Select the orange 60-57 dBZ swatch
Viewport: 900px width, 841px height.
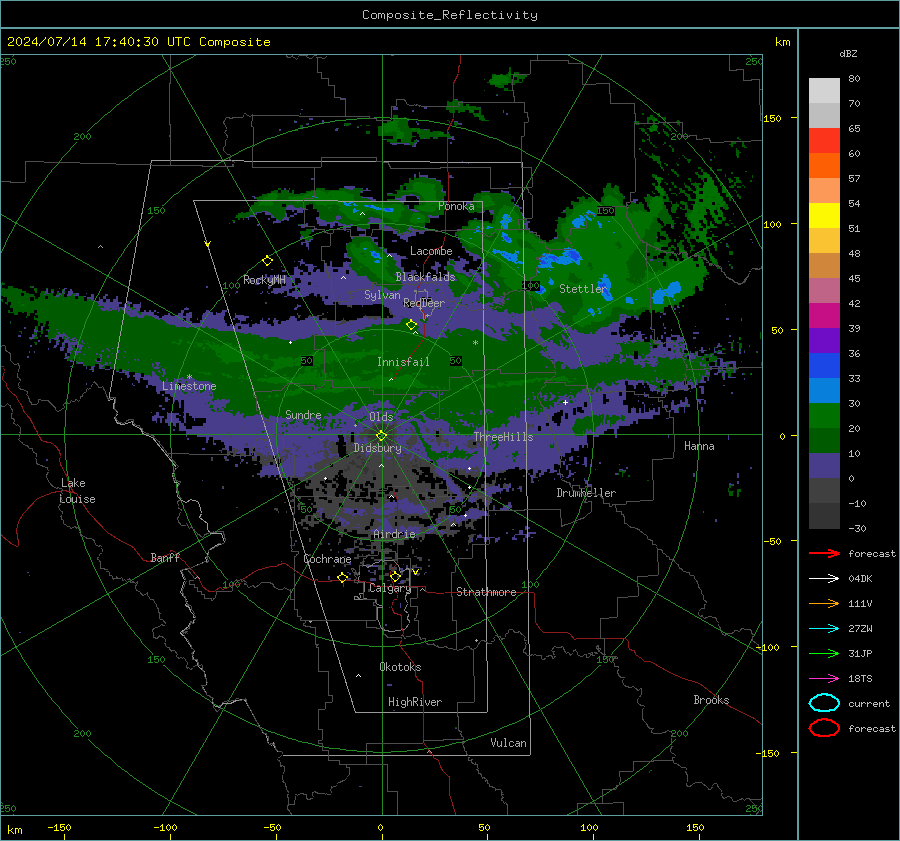[824, 165]
